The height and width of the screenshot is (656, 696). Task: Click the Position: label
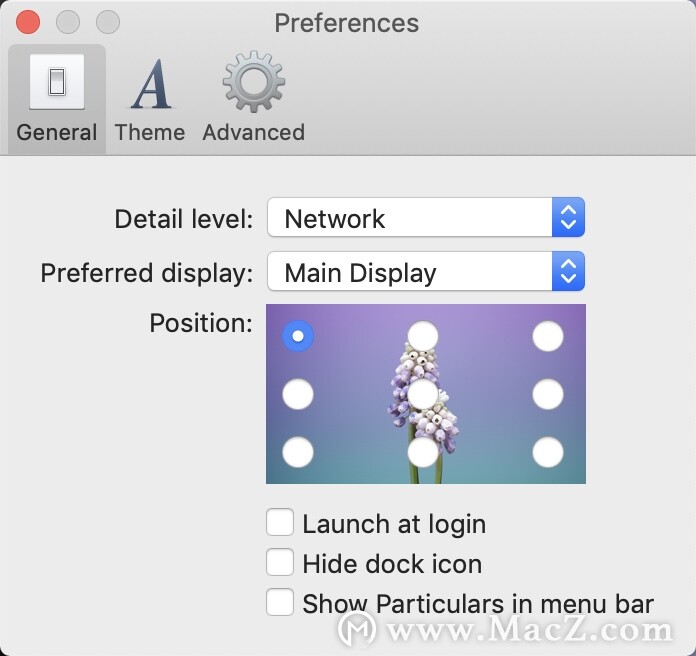(201, 323)
